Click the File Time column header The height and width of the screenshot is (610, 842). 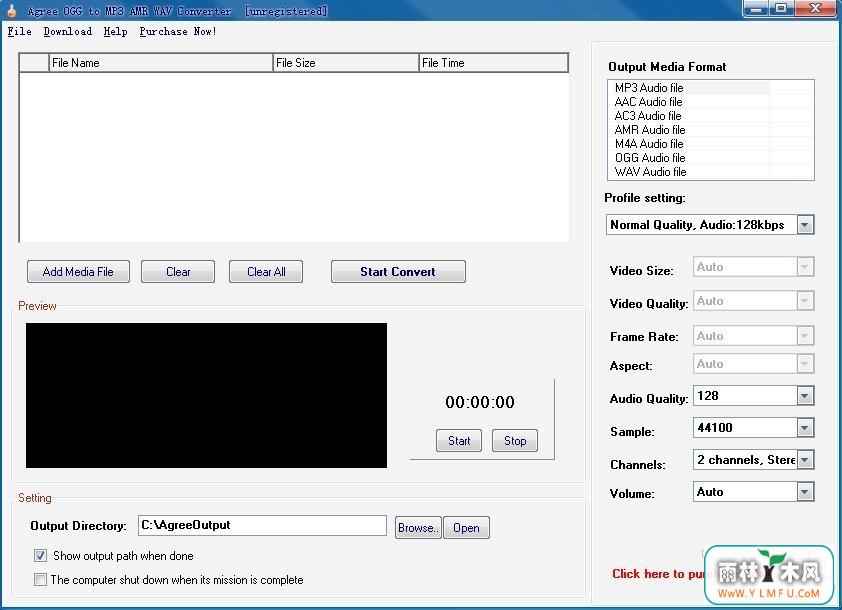point(493,63)
